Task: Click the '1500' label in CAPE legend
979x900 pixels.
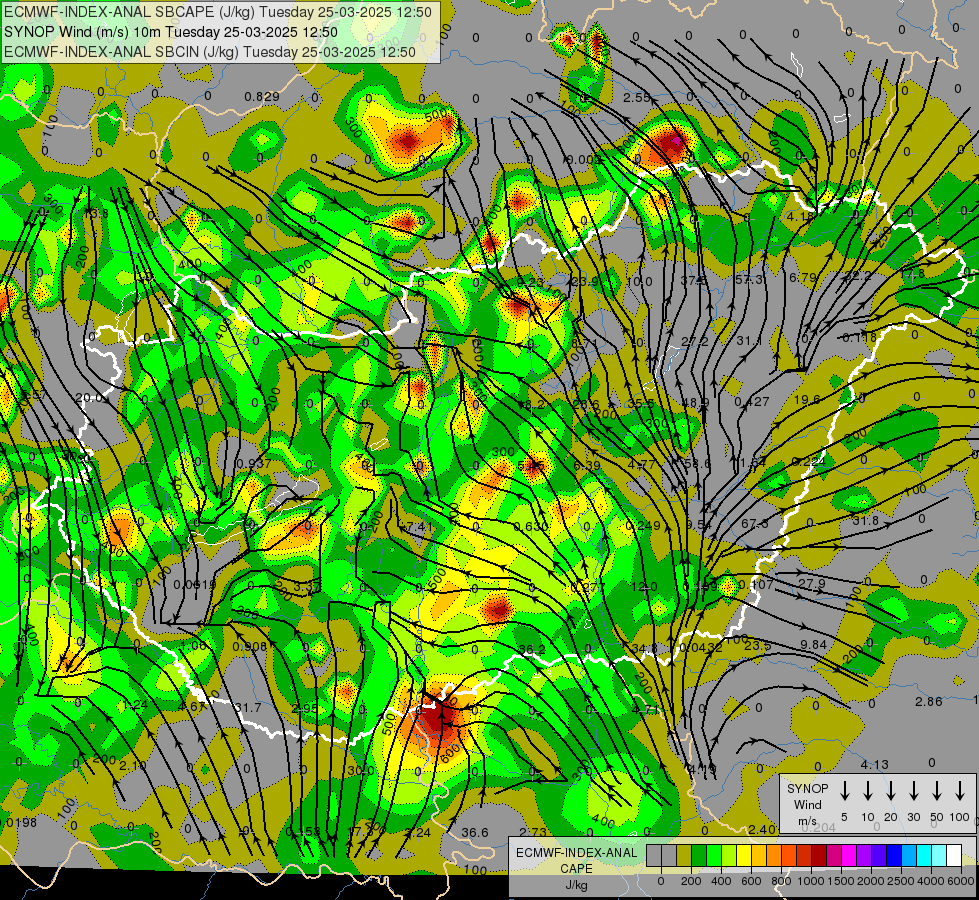Action: [x=841, y=881]
